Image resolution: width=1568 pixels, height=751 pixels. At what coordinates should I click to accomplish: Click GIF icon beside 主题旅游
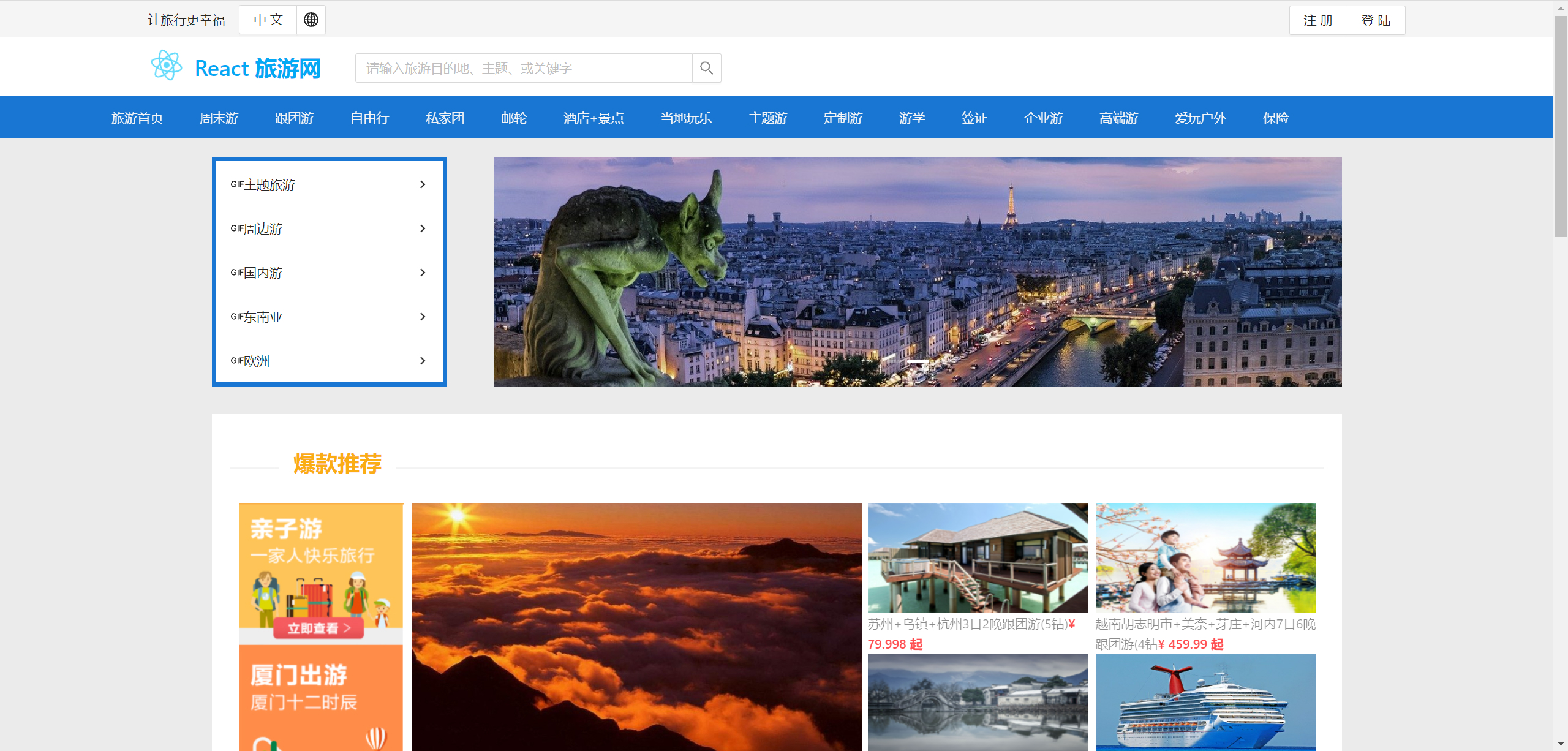(237, 184)
